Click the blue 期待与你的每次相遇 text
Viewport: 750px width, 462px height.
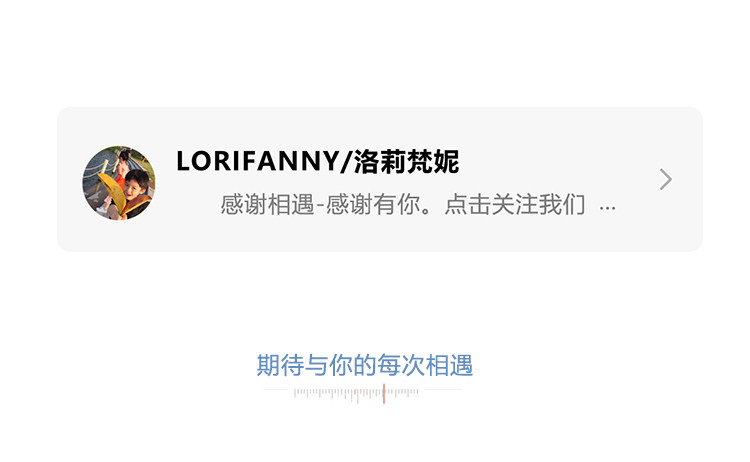(x=364, y=365)
